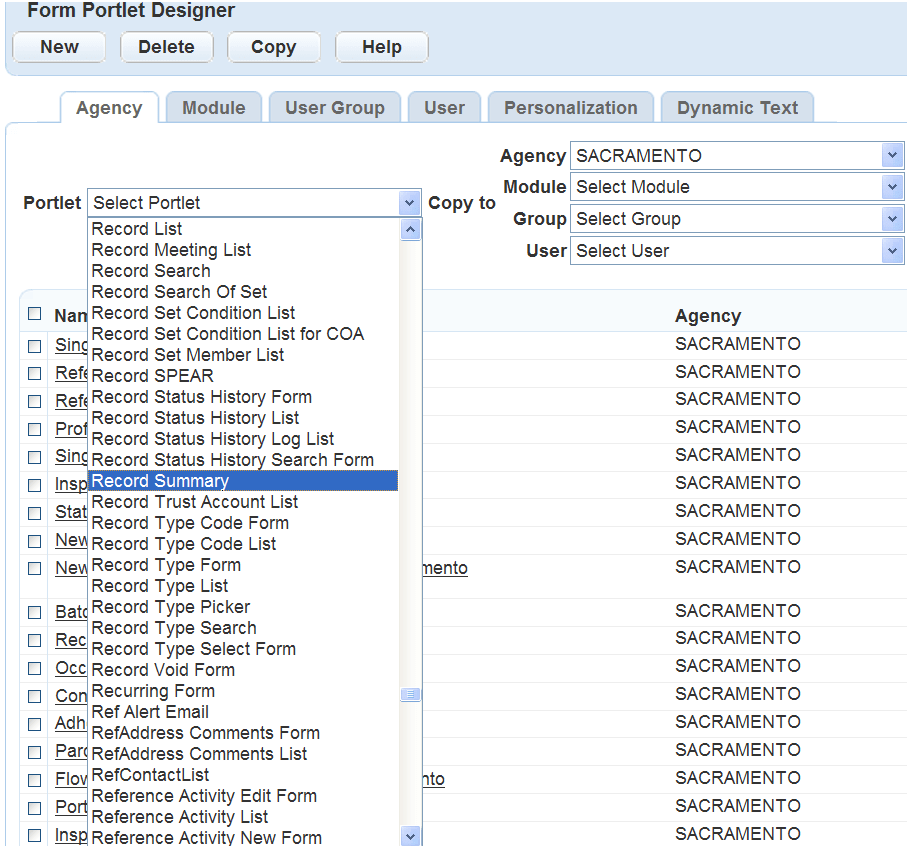The width and height of the screenshot is (907, 846).
Task: Select the Dynamic Text tab
Action: pos(737,108)
